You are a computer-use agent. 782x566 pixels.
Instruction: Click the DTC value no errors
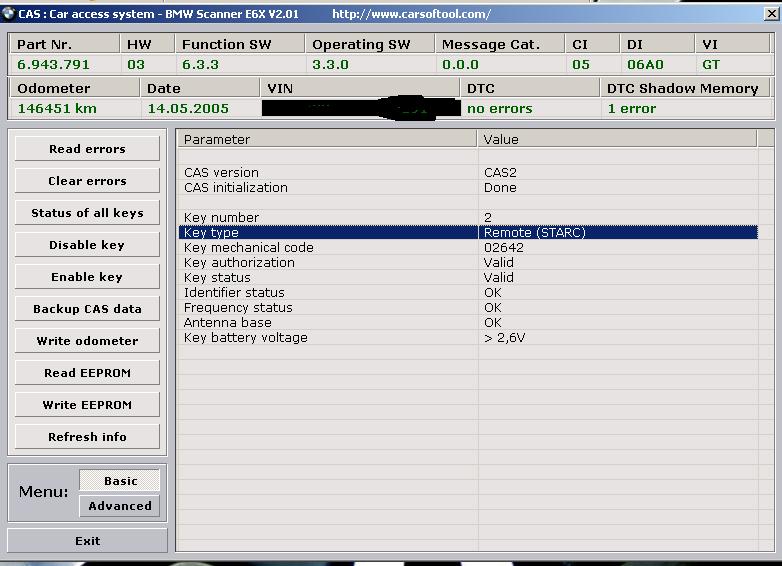[x=500, y=108]
